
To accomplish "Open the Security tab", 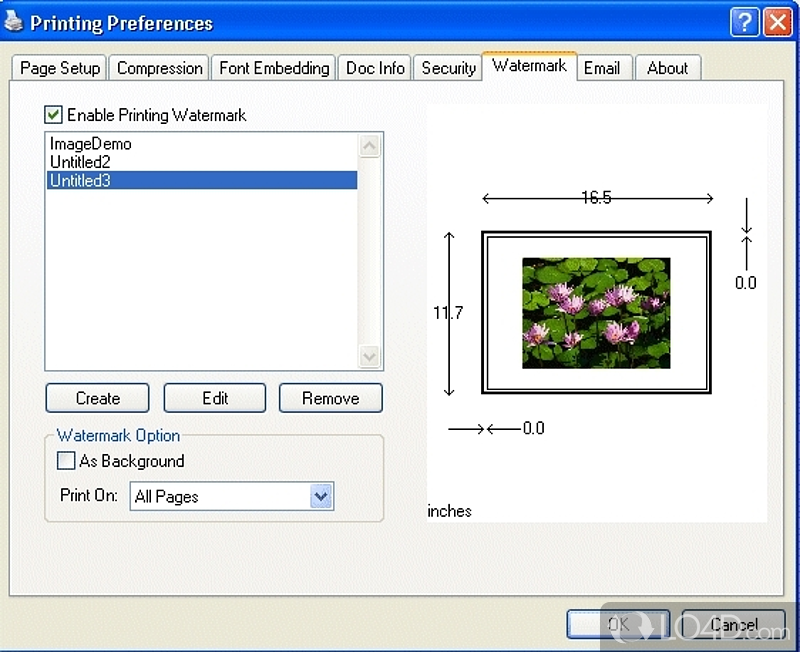I will (x=448, y=68).
